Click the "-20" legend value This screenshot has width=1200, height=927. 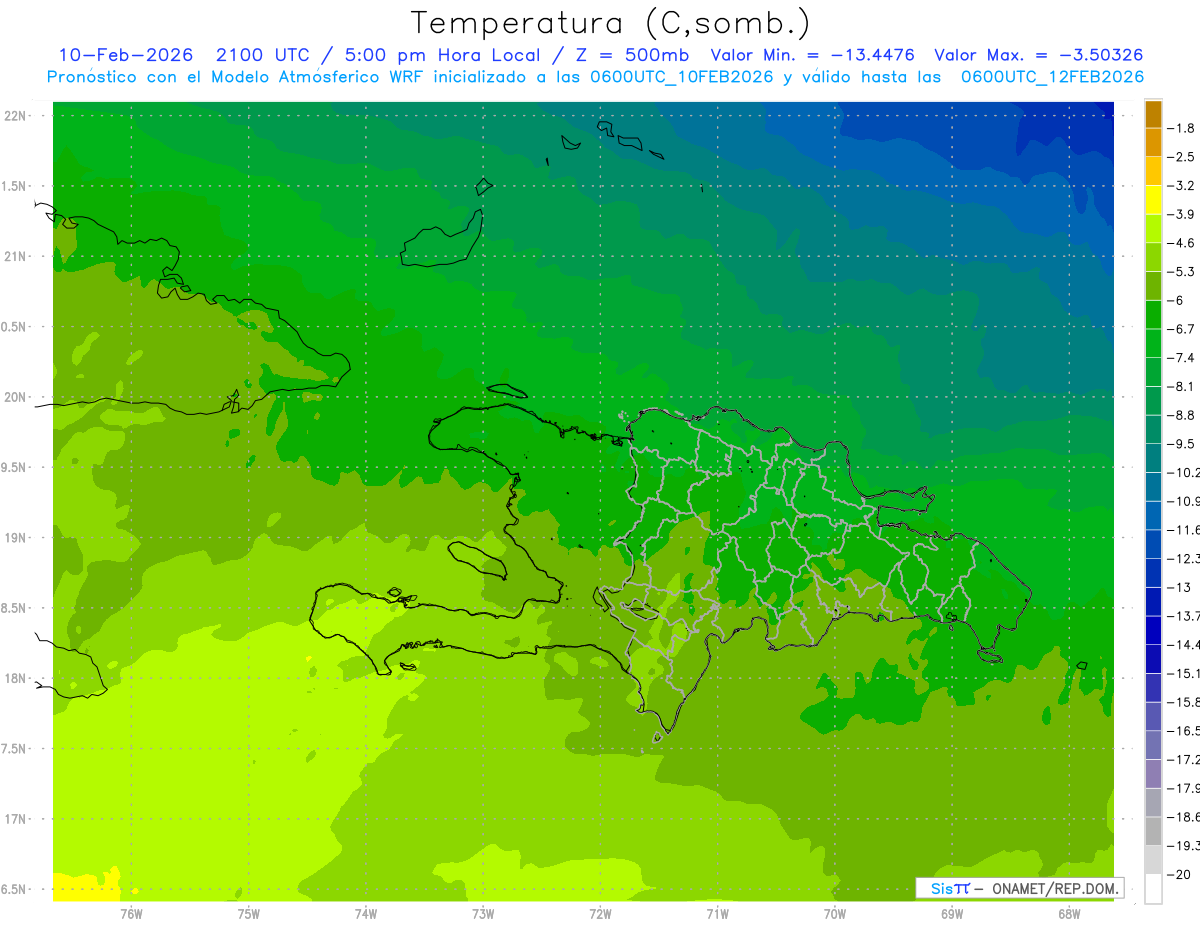pyautogui.click(x=1179, y=874)
